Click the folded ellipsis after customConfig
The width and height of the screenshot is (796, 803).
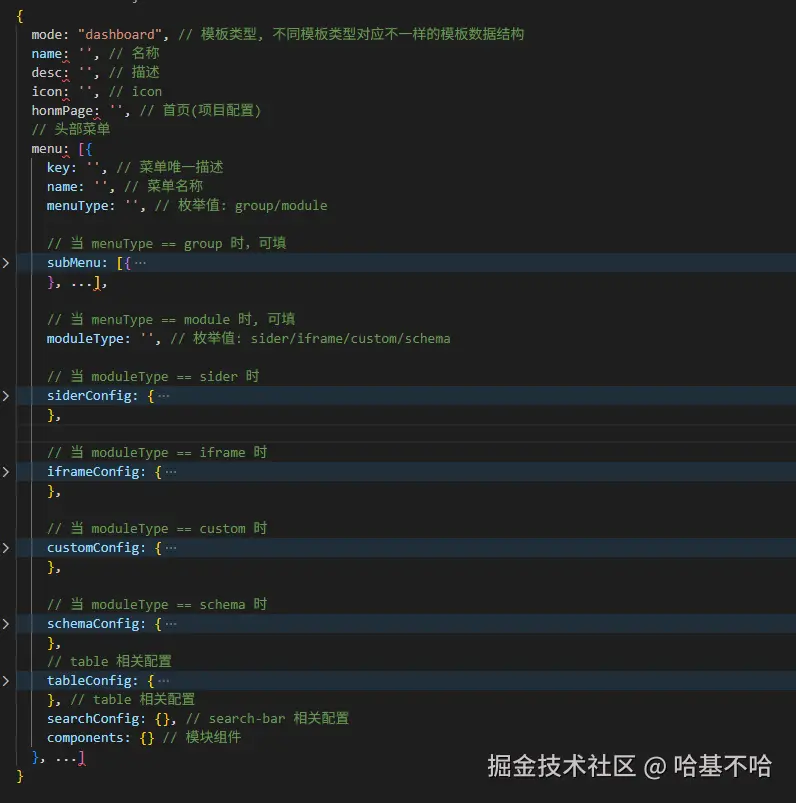pos(171,548)
